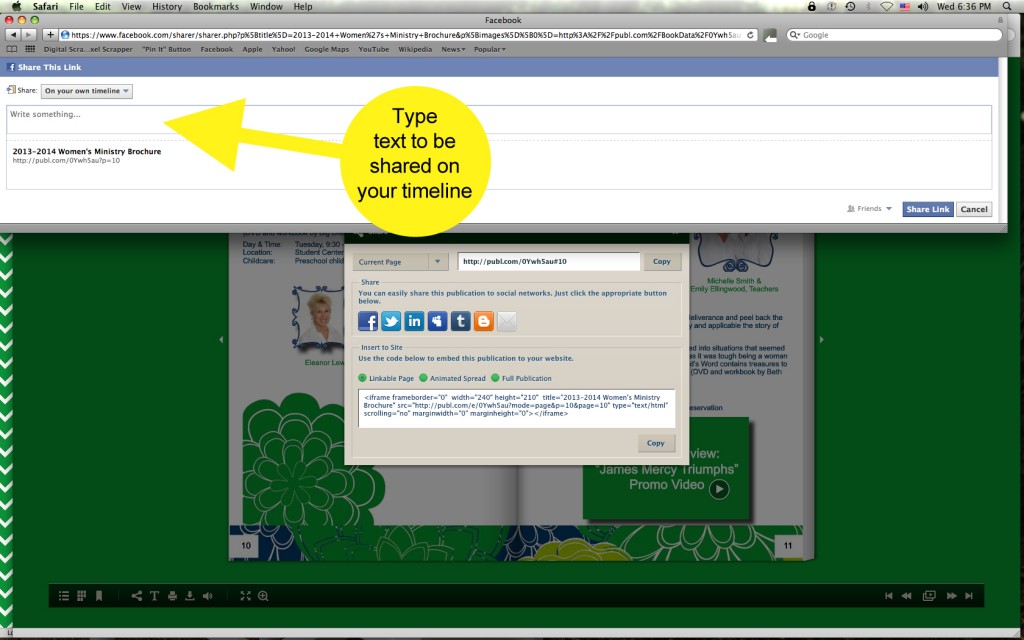Share the publication on MySpace
The height and width of the screenshot is (640, 1024).
438,321
